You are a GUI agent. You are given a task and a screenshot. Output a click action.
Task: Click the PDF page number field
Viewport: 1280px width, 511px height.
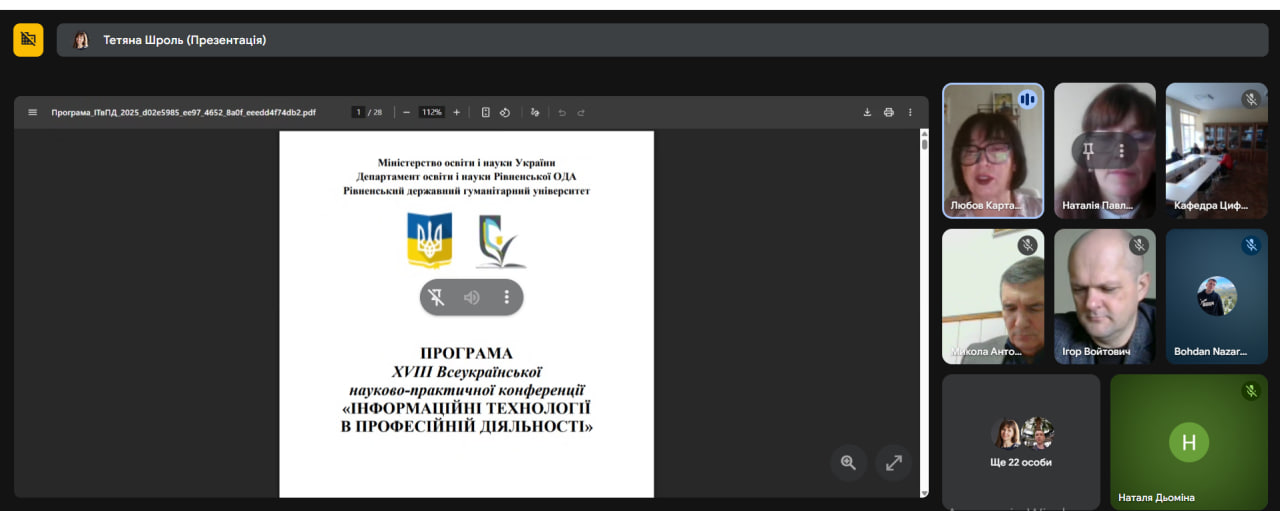click(358, 112)
